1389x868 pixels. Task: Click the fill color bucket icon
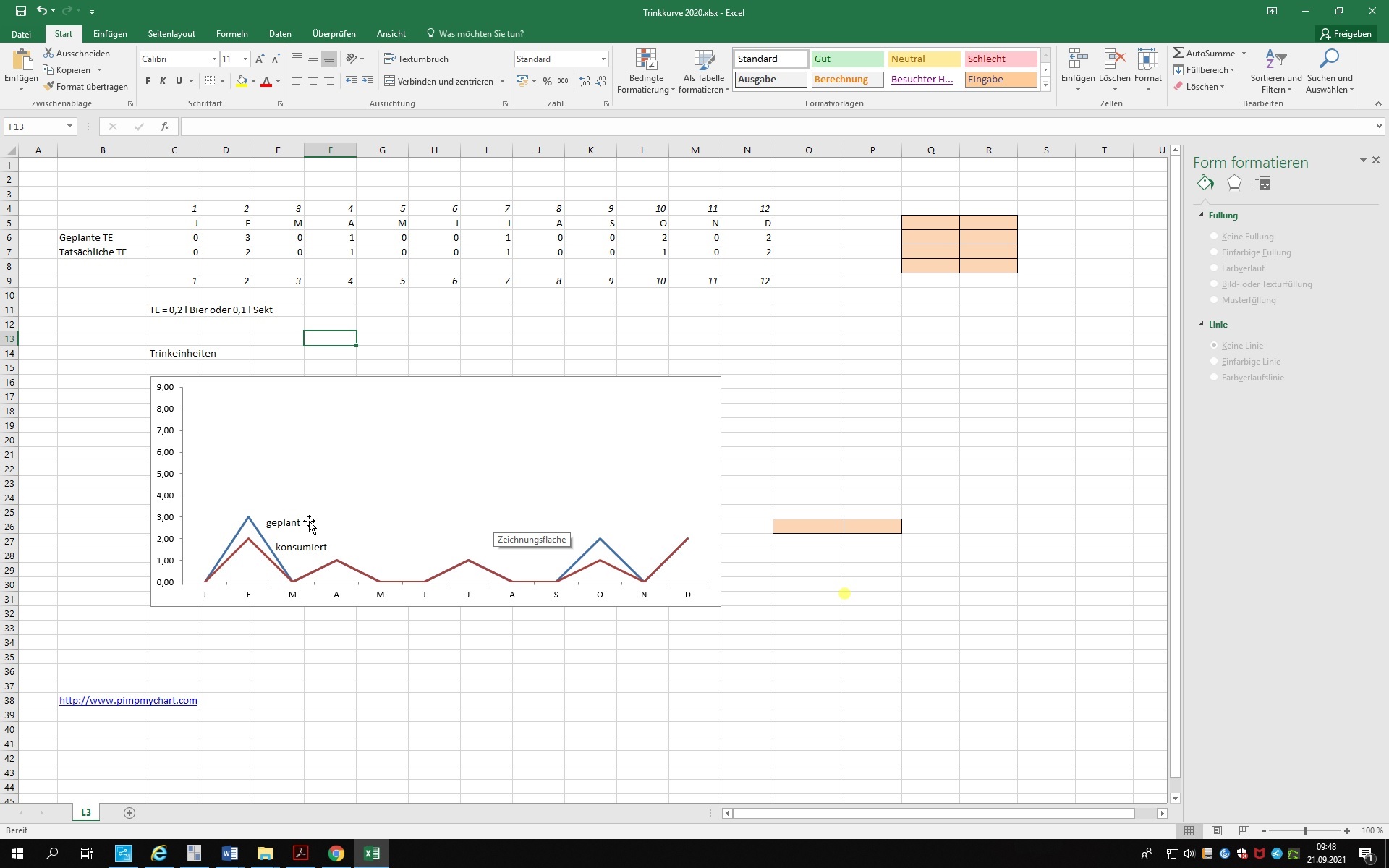point(242,81)
